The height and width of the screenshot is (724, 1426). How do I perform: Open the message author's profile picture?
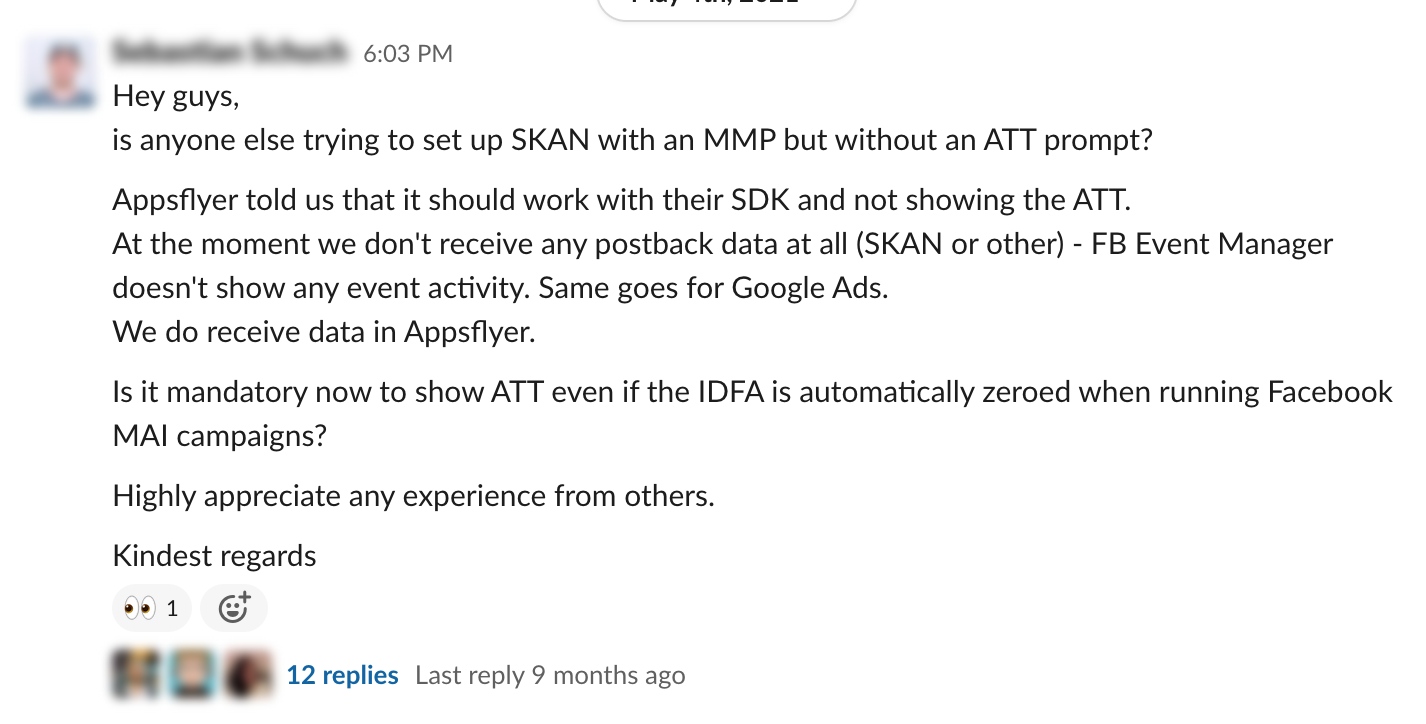[x=62, y=72]
